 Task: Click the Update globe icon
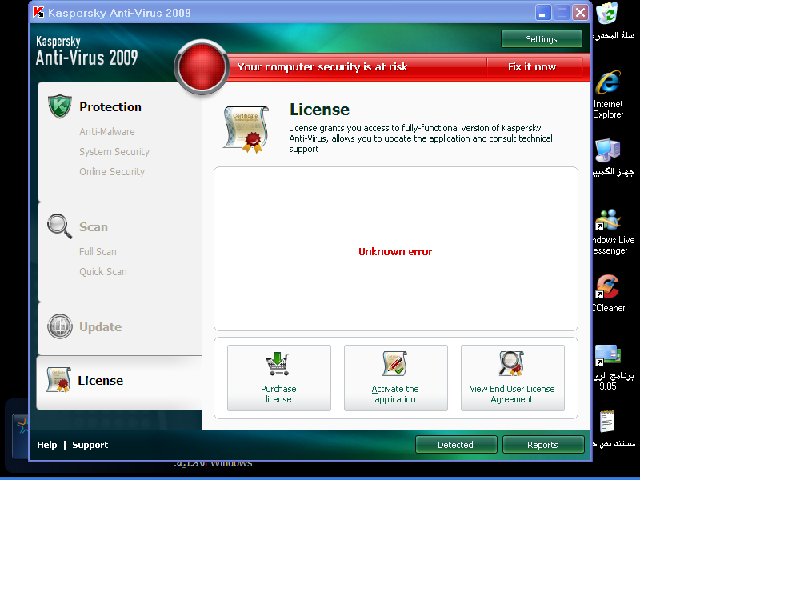(x=60, y=326)
